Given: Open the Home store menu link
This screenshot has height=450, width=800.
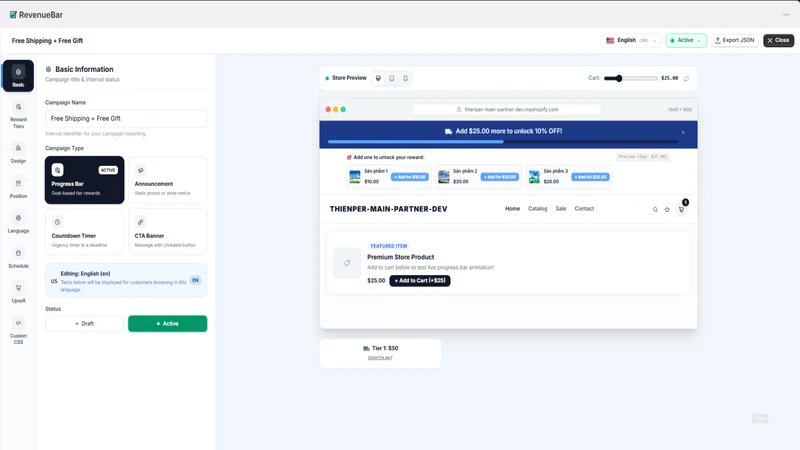Looking at the screenshot, I should (x=512, y=209).
